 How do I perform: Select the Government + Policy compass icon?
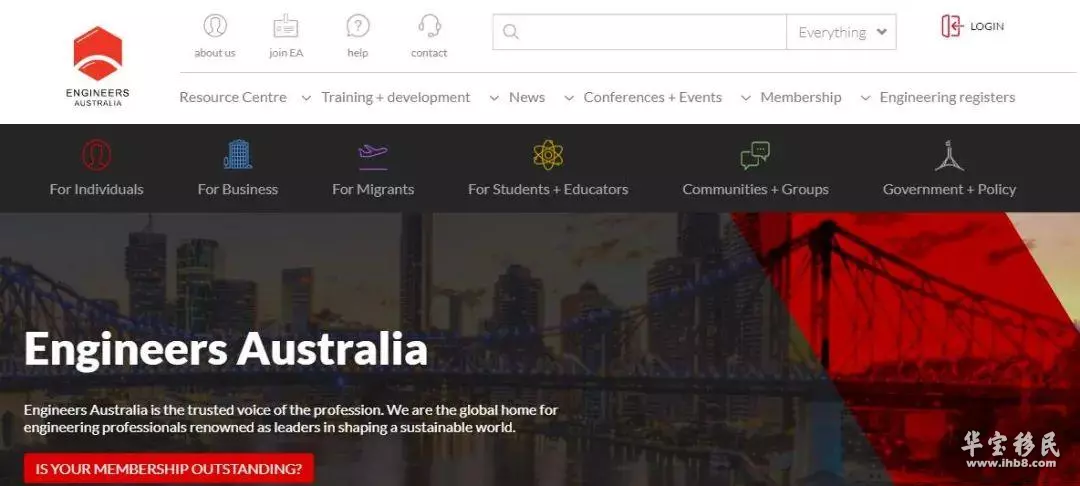coord(949,156)
